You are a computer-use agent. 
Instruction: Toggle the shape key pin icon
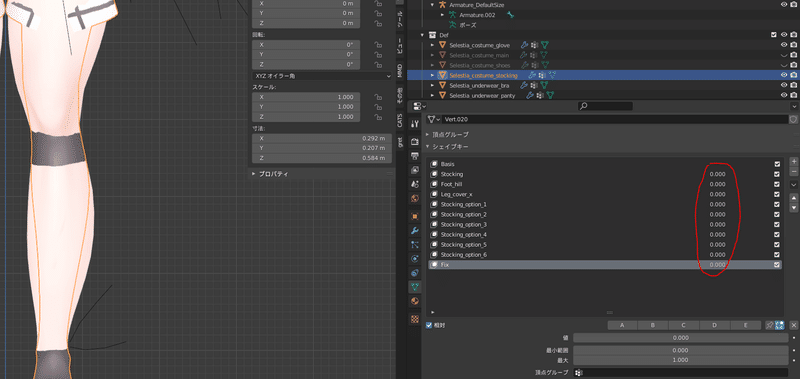coord(769,325)
